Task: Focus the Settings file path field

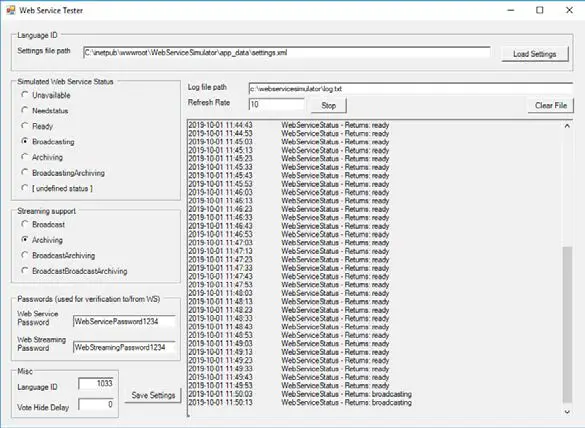Action: point(287,53)
